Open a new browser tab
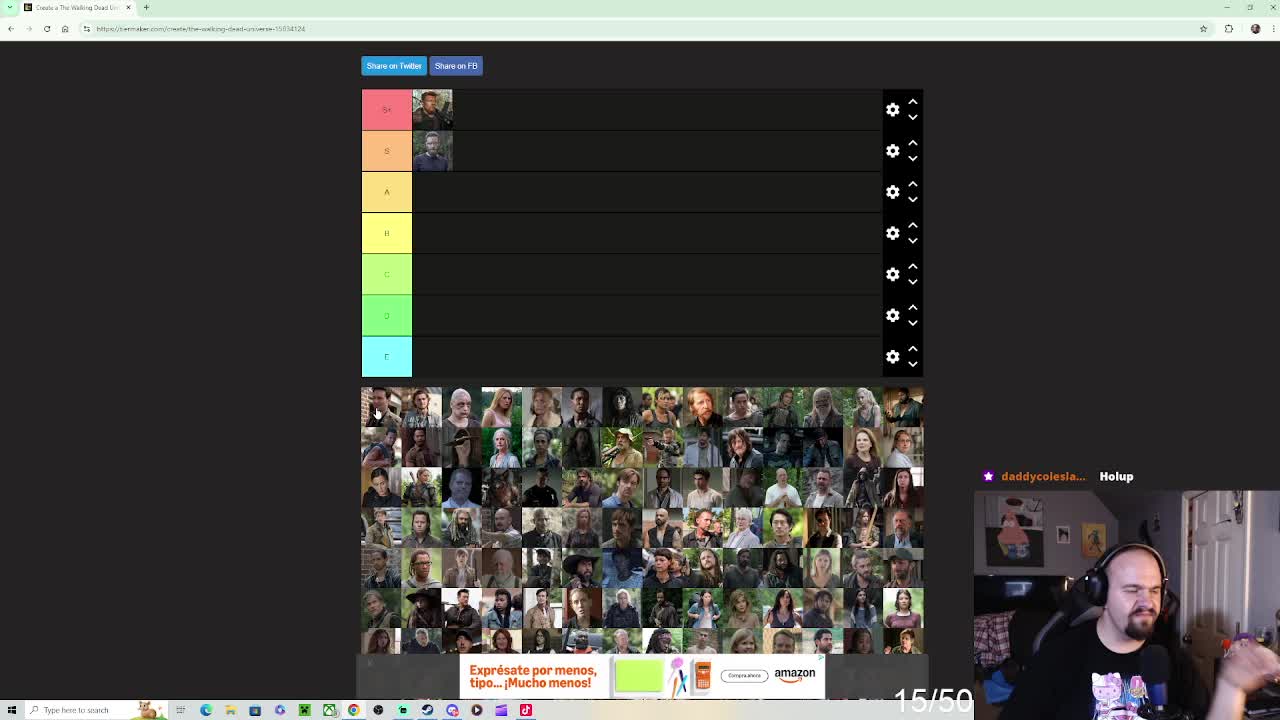 [146, 7]
